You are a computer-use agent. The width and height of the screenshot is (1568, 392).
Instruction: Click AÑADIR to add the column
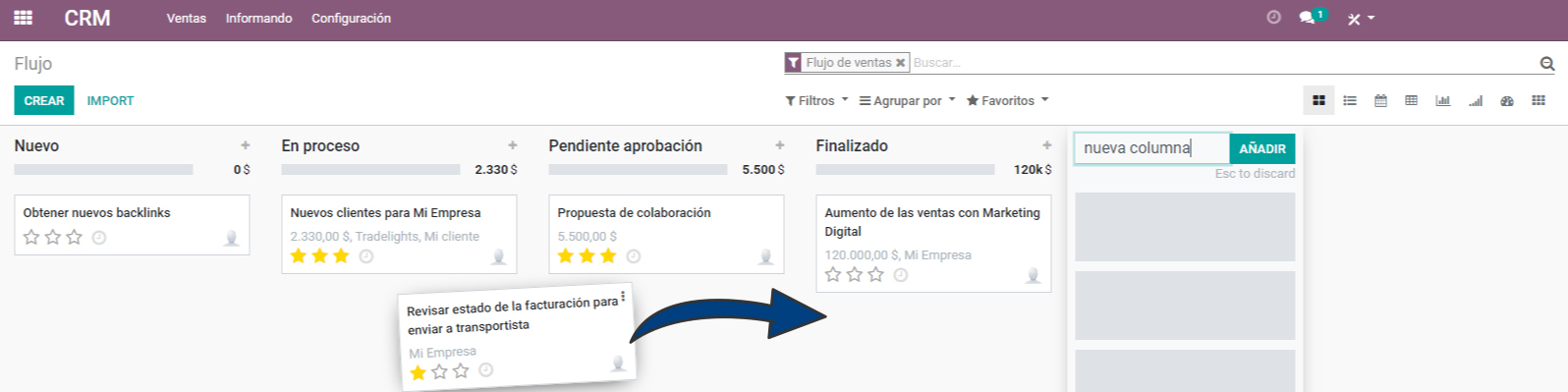(1262, 148)
